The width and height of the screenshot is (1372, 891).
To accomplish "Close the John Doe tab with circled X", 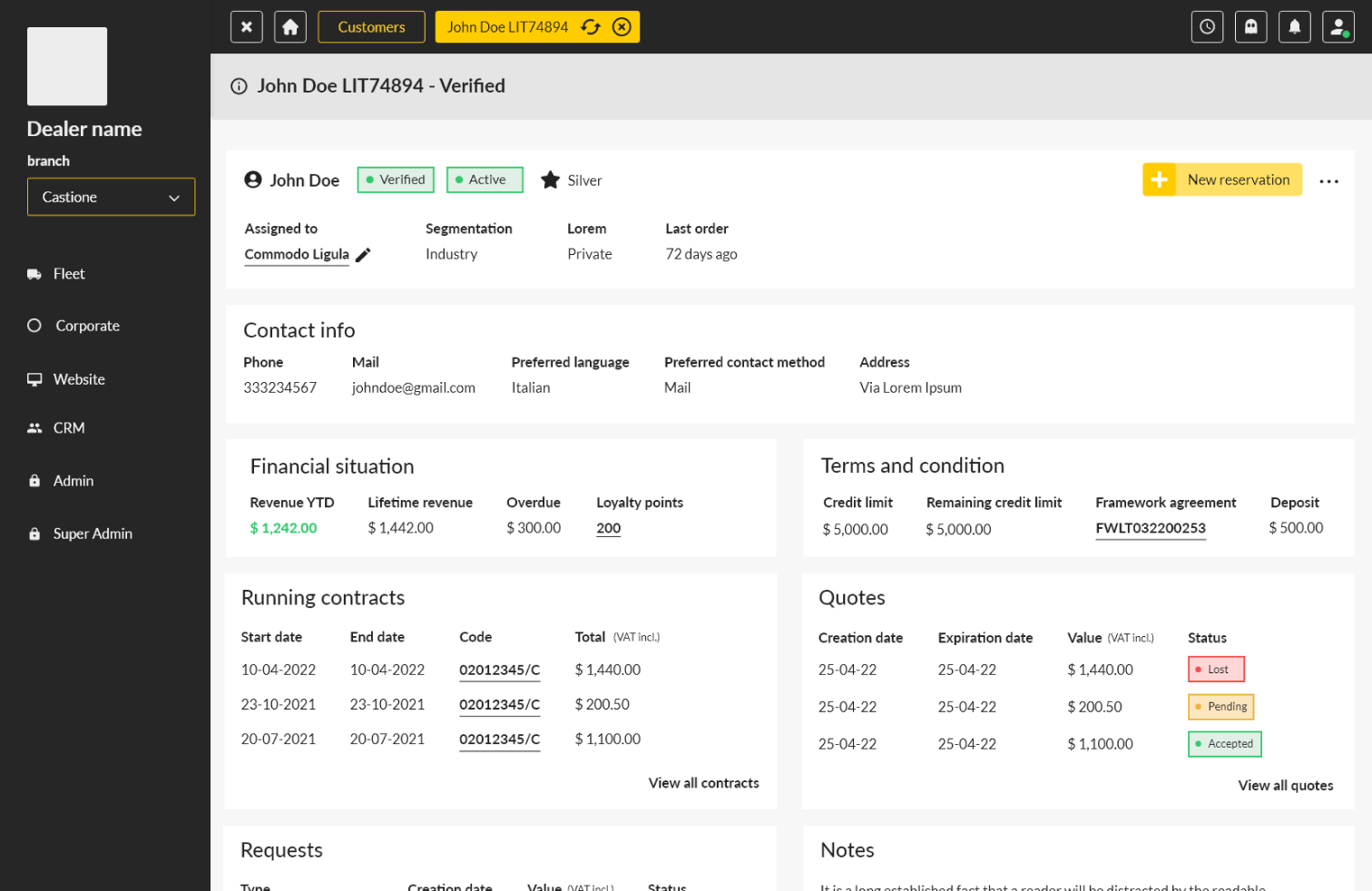I will tap(622, 27).
